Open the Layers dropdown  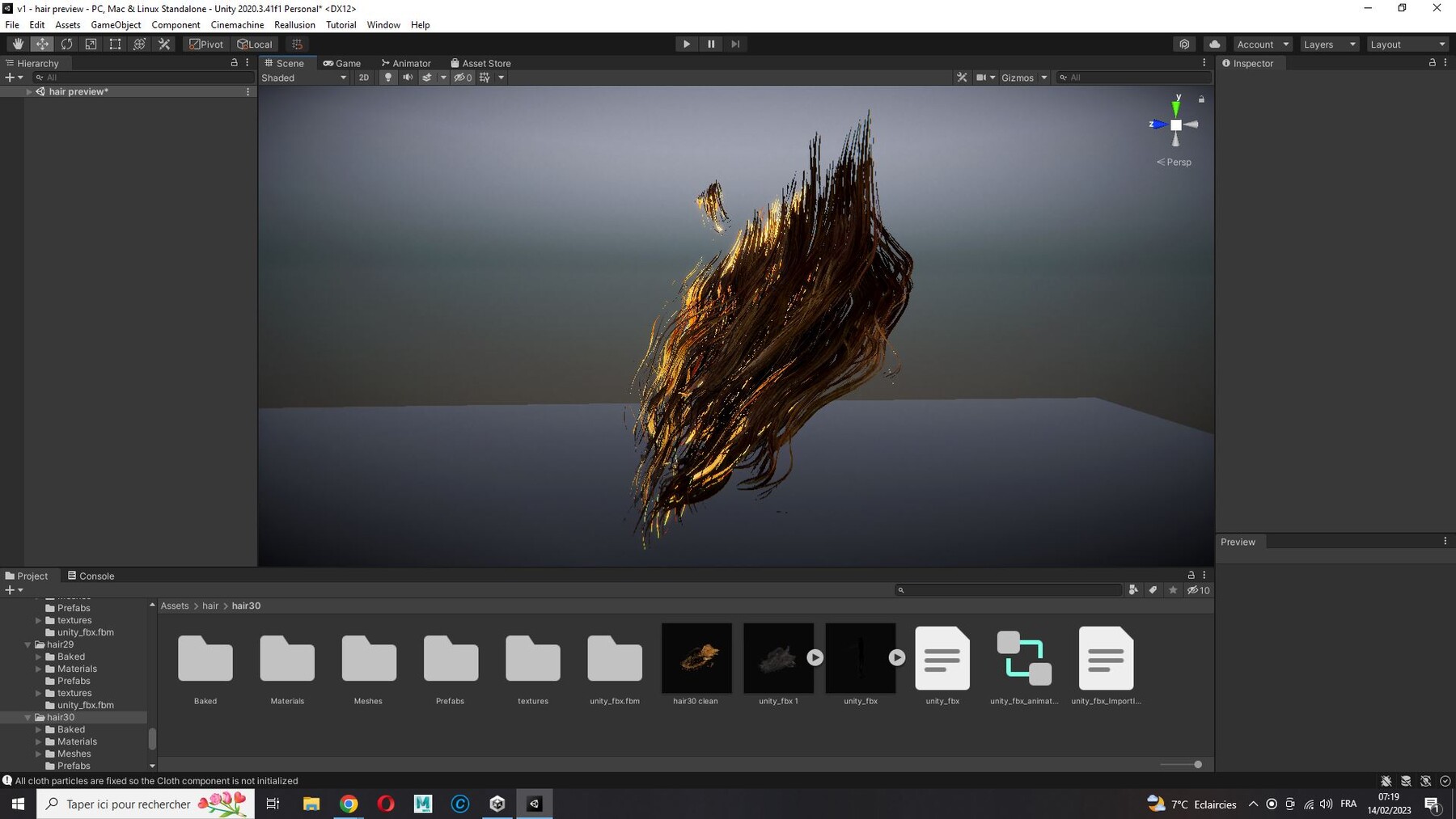click(x=1328, y=44)
